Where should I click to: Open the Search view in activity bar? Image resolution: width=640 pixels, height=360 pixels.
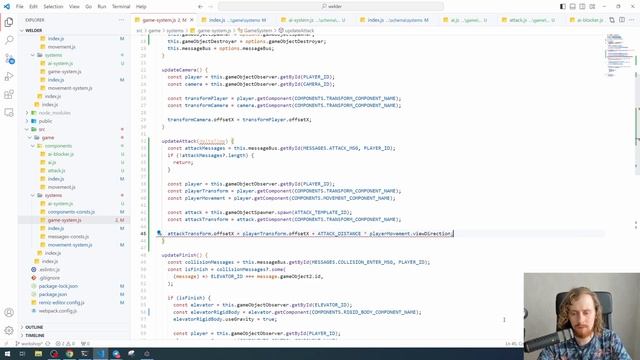(9, 40)
